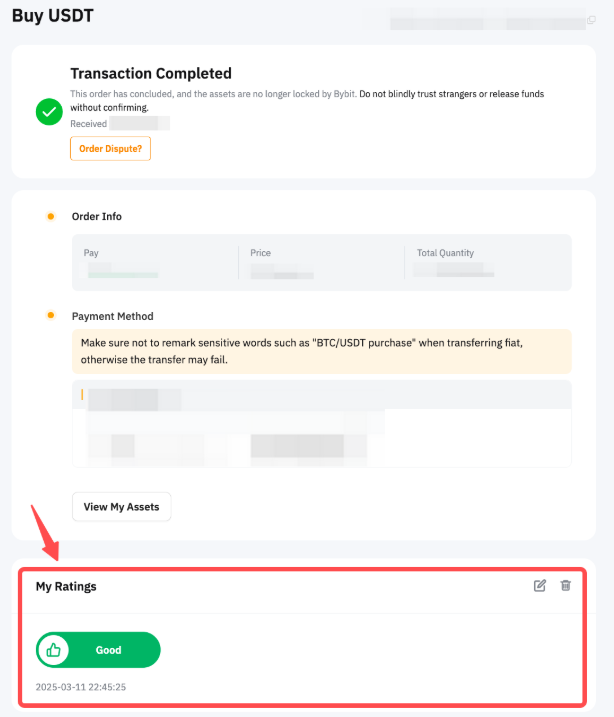Click the Received amount value

[x=139, y=123]
